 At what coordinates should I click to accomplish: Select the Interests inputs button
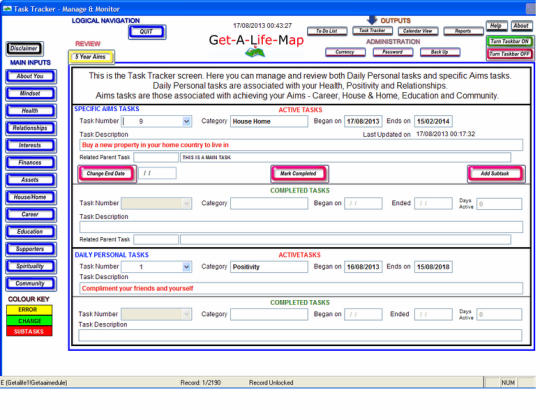click(31, 145)
